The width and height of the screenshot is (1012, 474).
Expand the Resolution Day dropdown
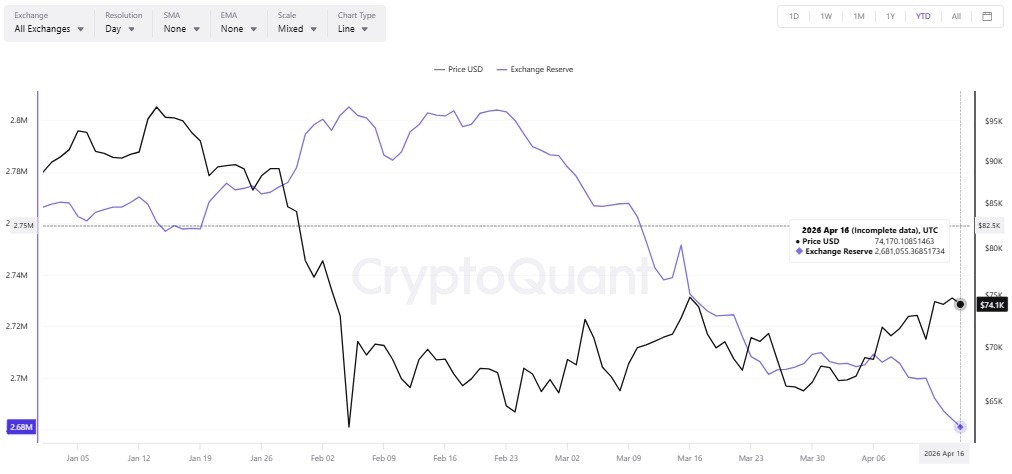123,29
